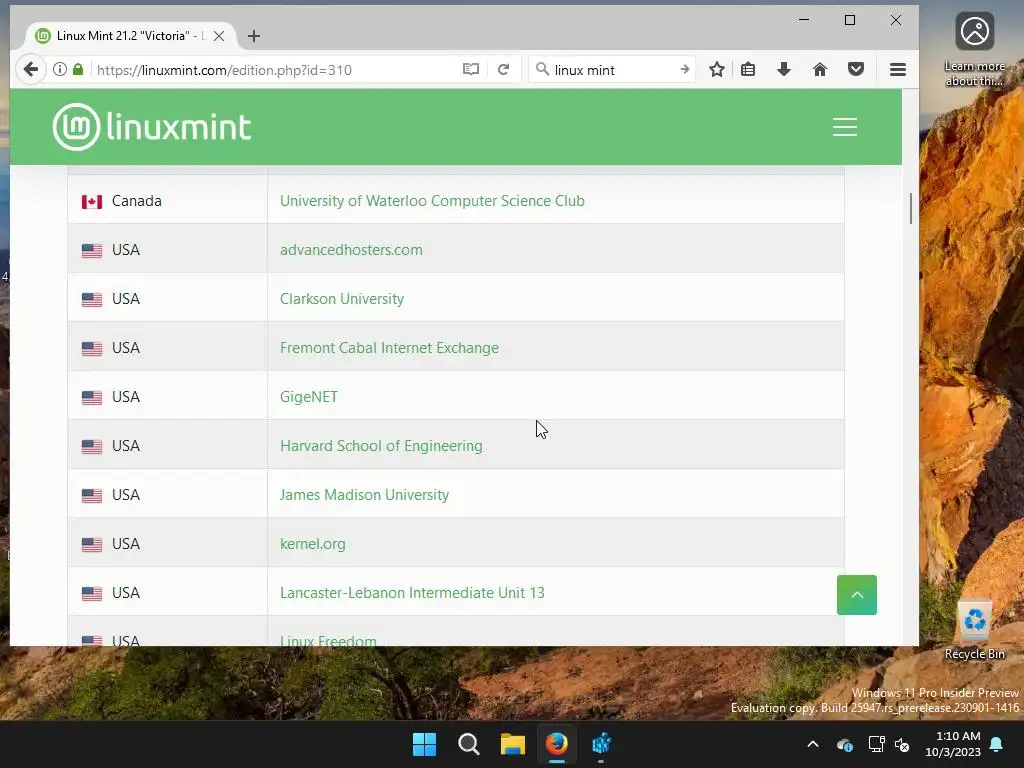Open Firefox hamburger menu
Screen dimensions: 1024x768
pyautogui.click(x=898, y=69)
